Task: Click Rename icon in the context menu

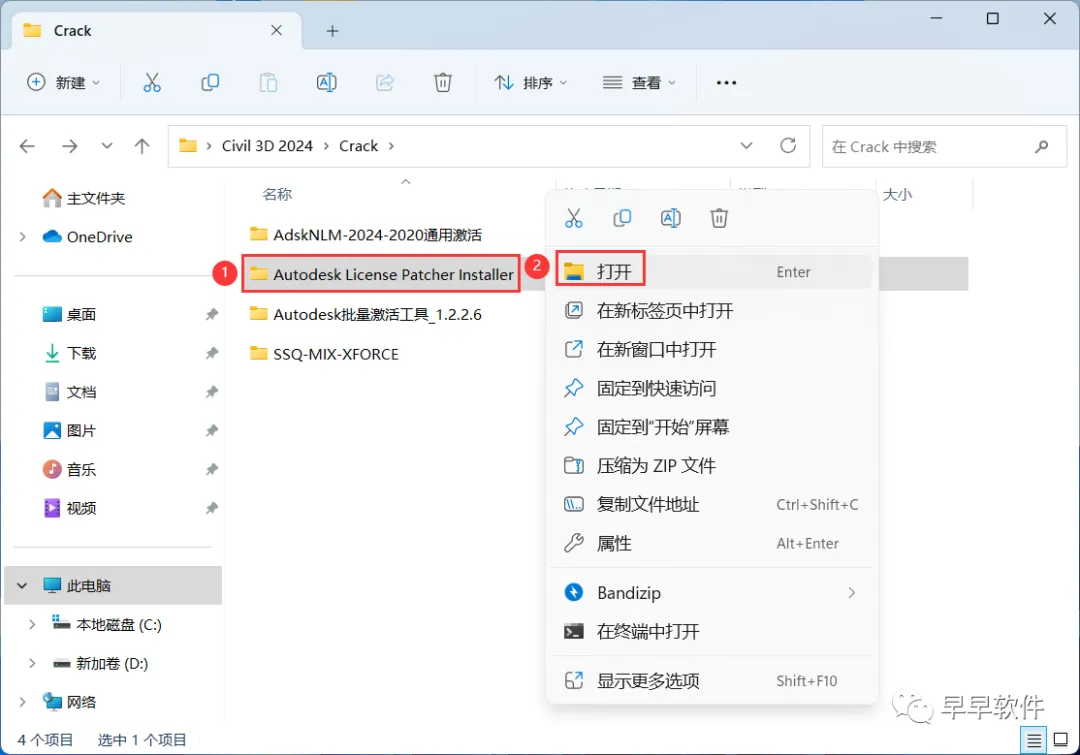Action: coord(671,218)
